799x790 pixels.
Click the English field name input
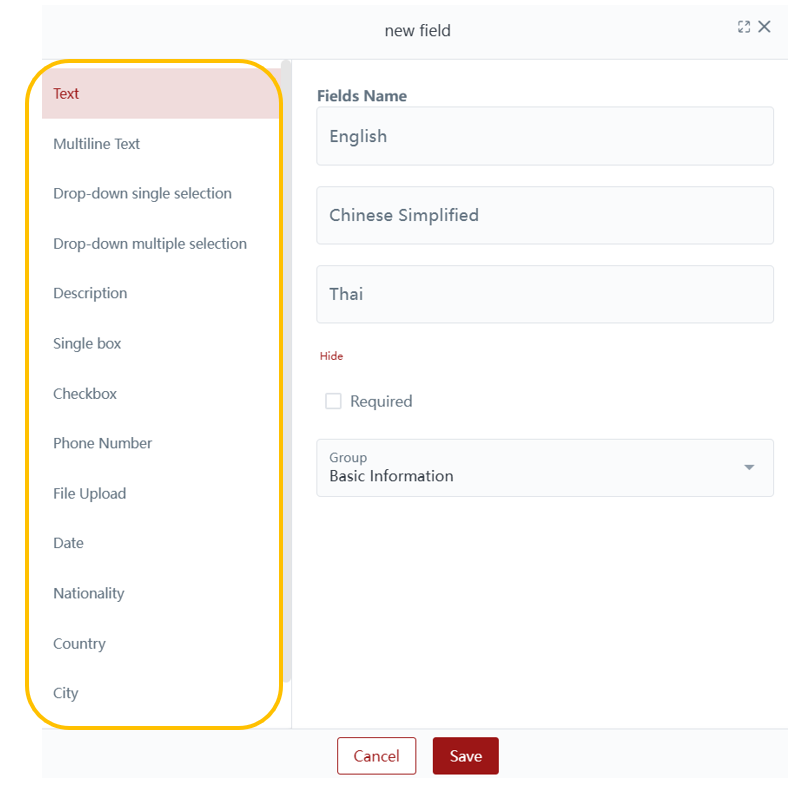(544, 136)
